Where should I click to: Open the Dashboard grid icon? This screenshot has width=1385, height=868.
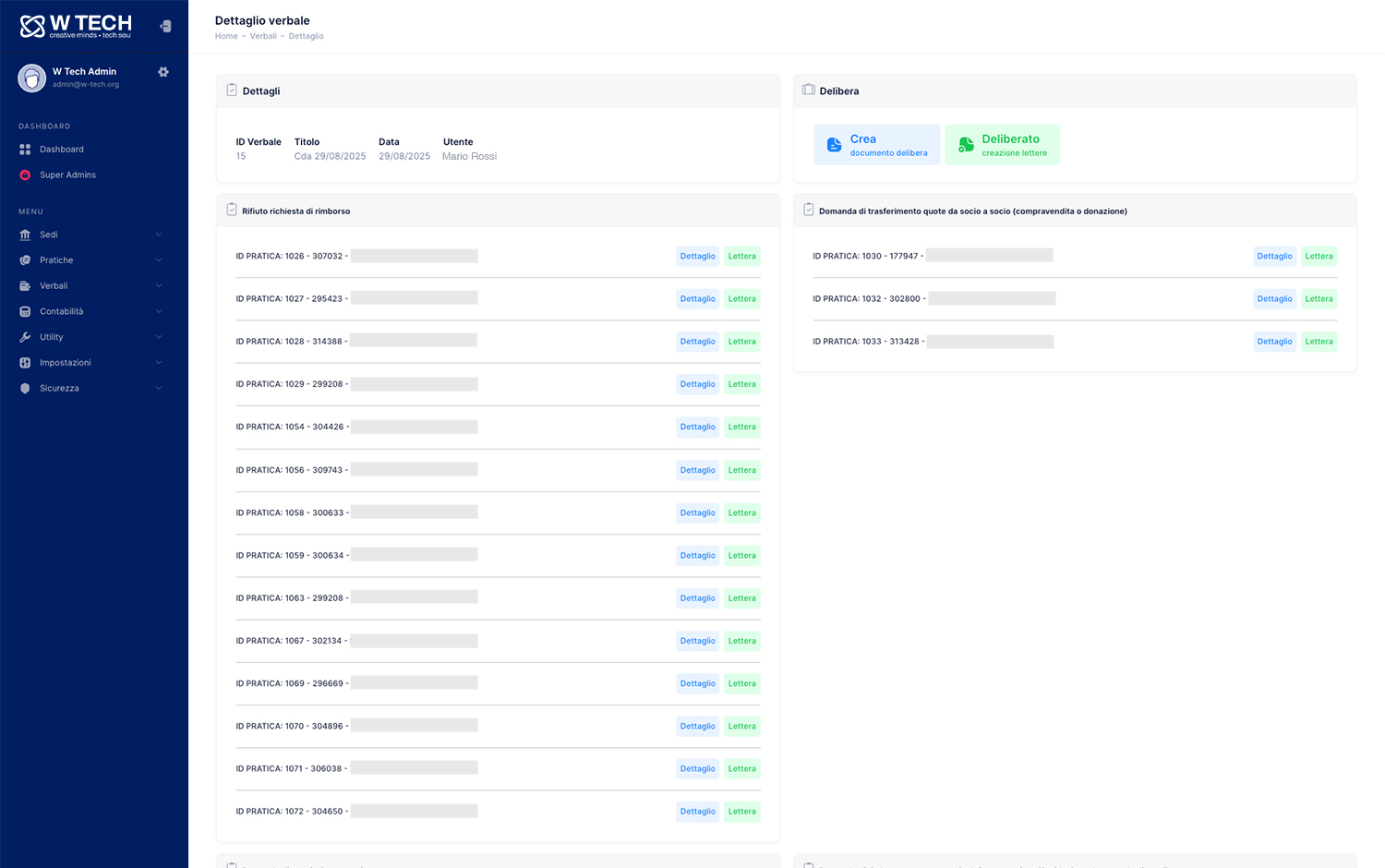click(x=25, y=150)
